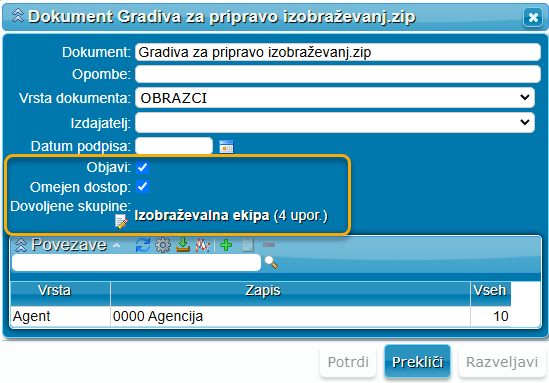Viewport: 549px width, 383px height.
Task: Open the Izdajatelj dropdown
Action: click(335, 123)
